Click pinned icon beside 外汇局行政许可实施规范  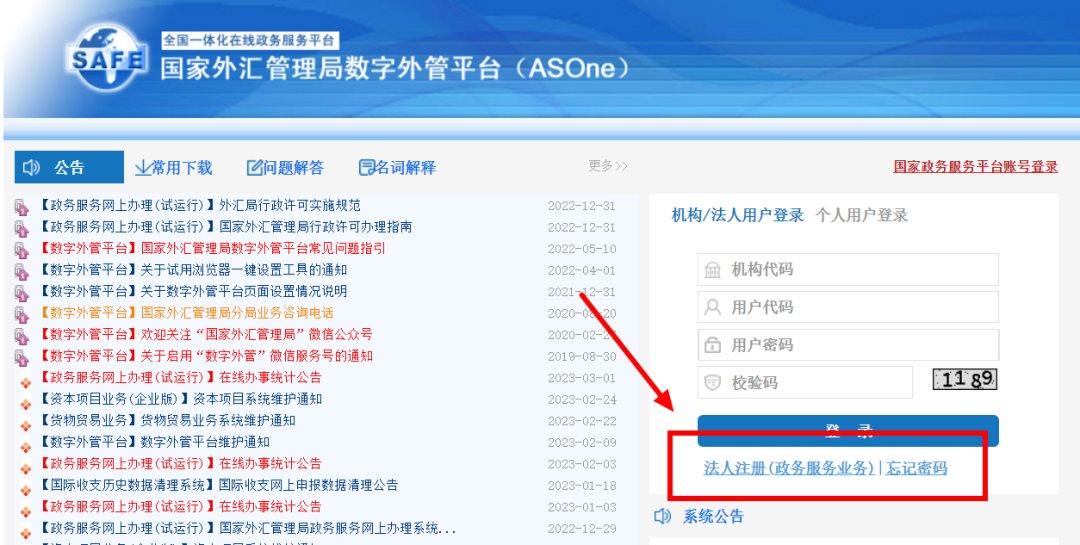[x=21, y=207]
